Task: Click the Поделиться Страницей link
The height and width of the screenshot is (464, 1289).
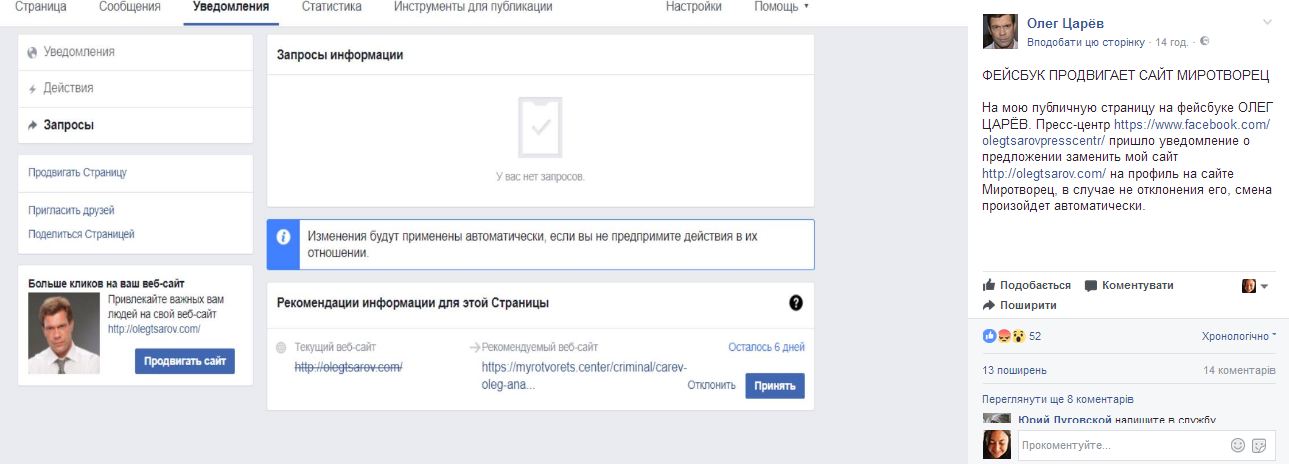Action: click(81, 234)
